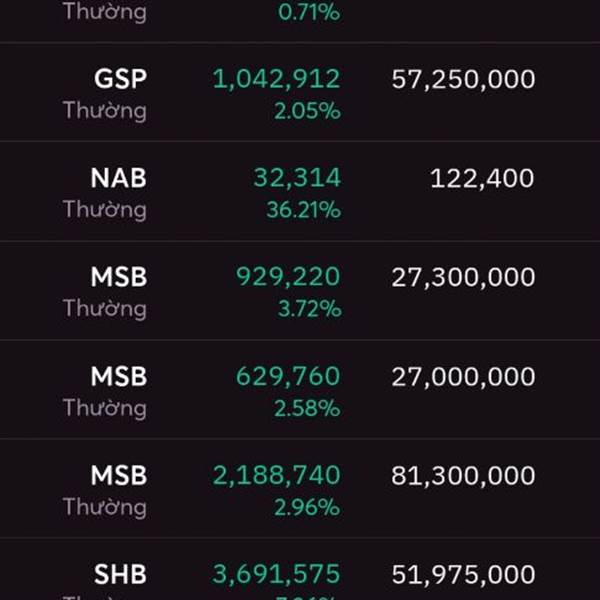Open MSB row with volume 2,188,740
The width and height of the screenshot is (600, 600).
(300, 488)
